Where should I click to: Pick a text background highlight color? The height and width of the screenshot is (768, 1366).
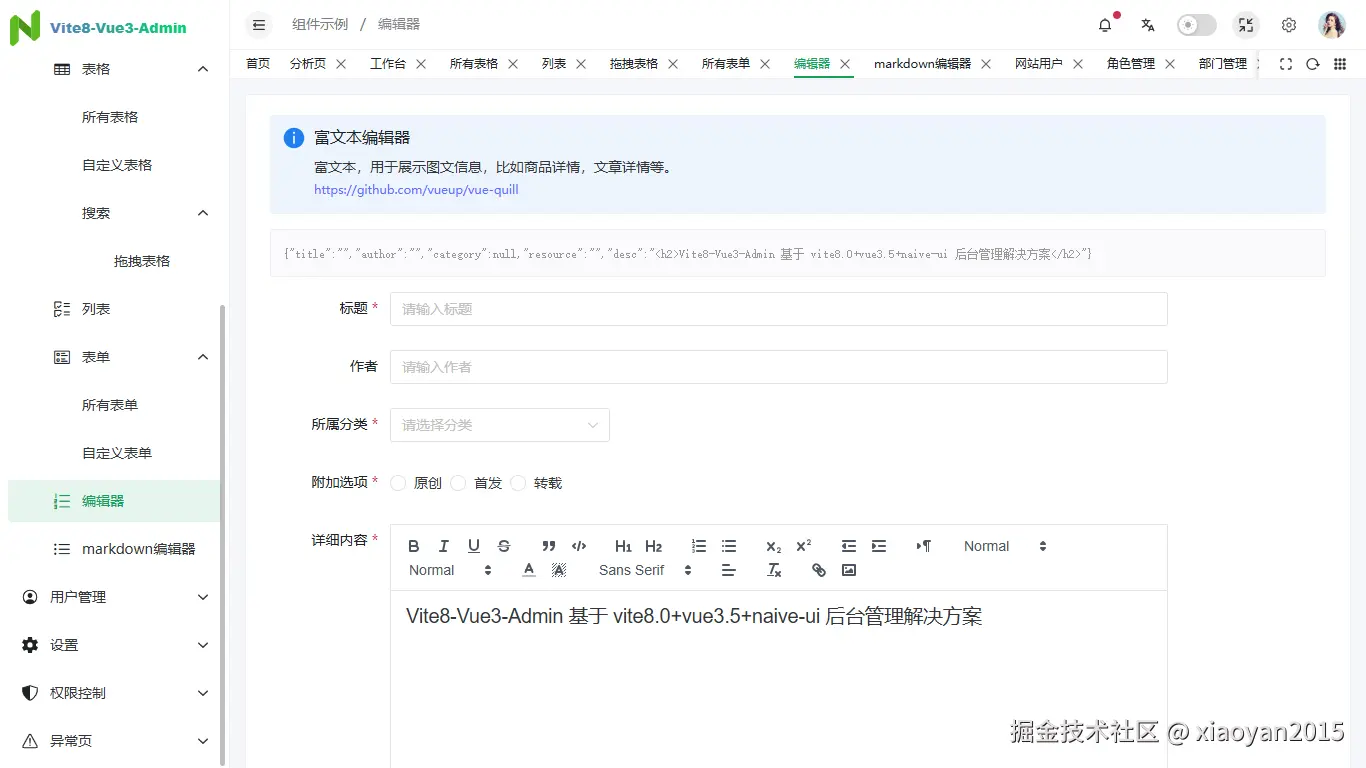point(559,570)
